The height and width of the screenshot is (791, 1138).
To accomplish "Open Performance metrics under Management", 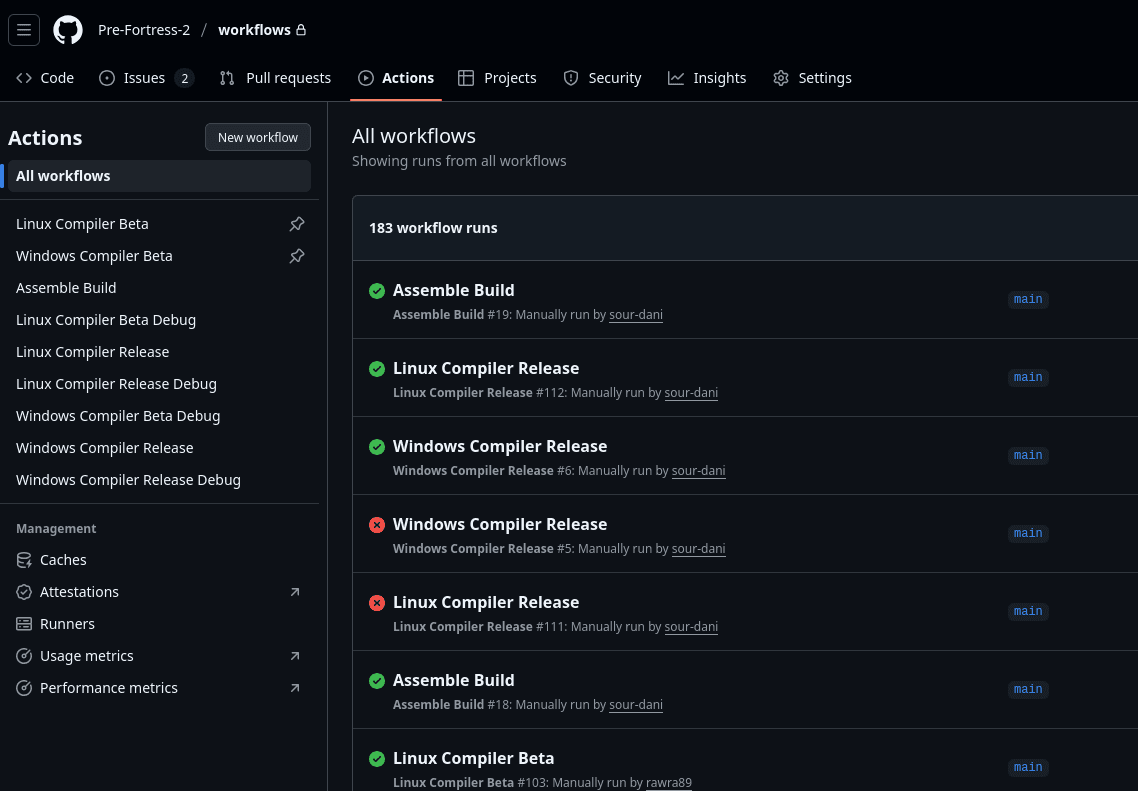I will (109, 687).
